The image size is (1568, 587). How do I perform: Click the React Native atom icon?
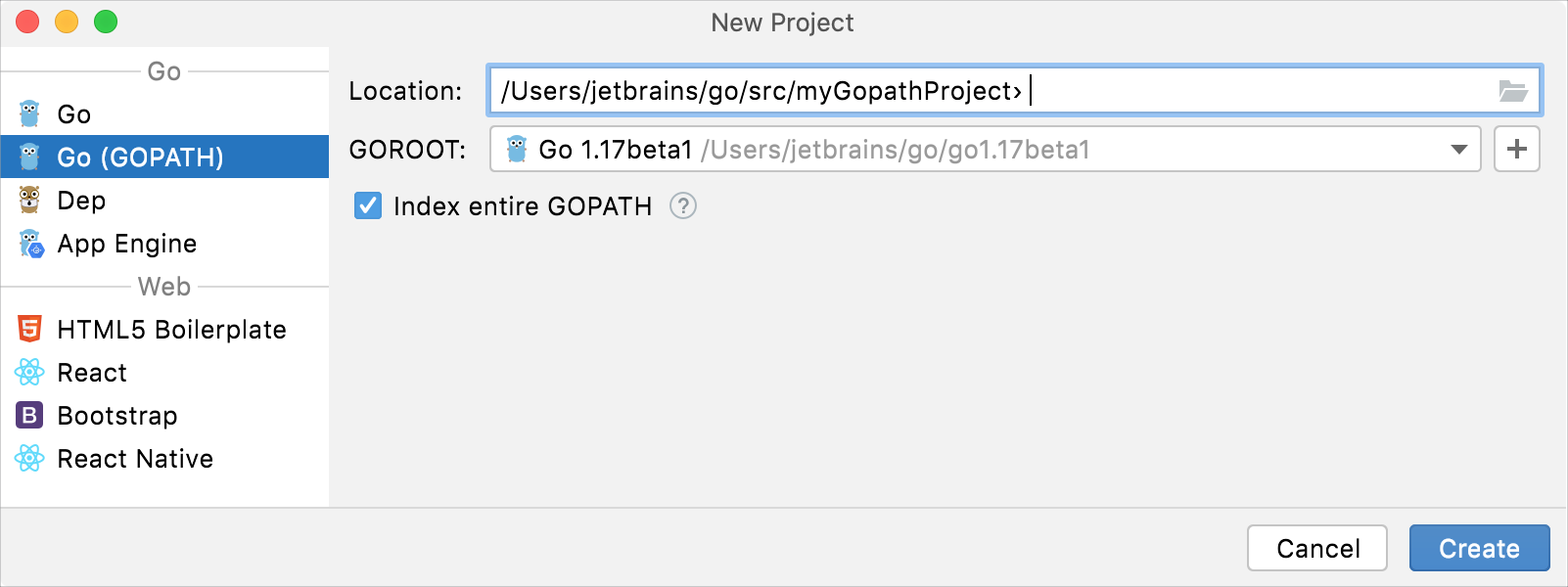pyautogui.click(x=29, y=459)
